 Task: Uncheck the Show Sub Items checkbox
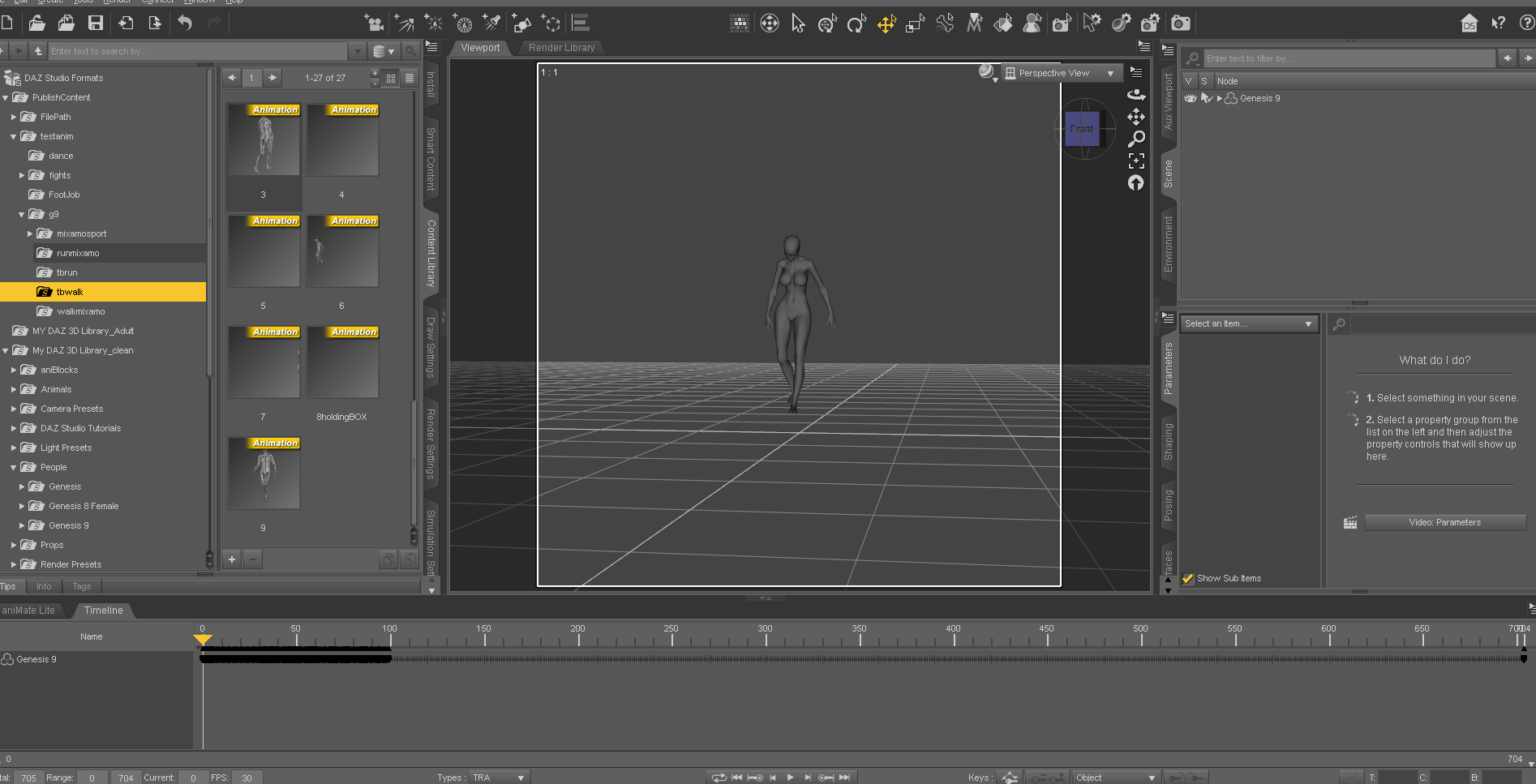1188,578
